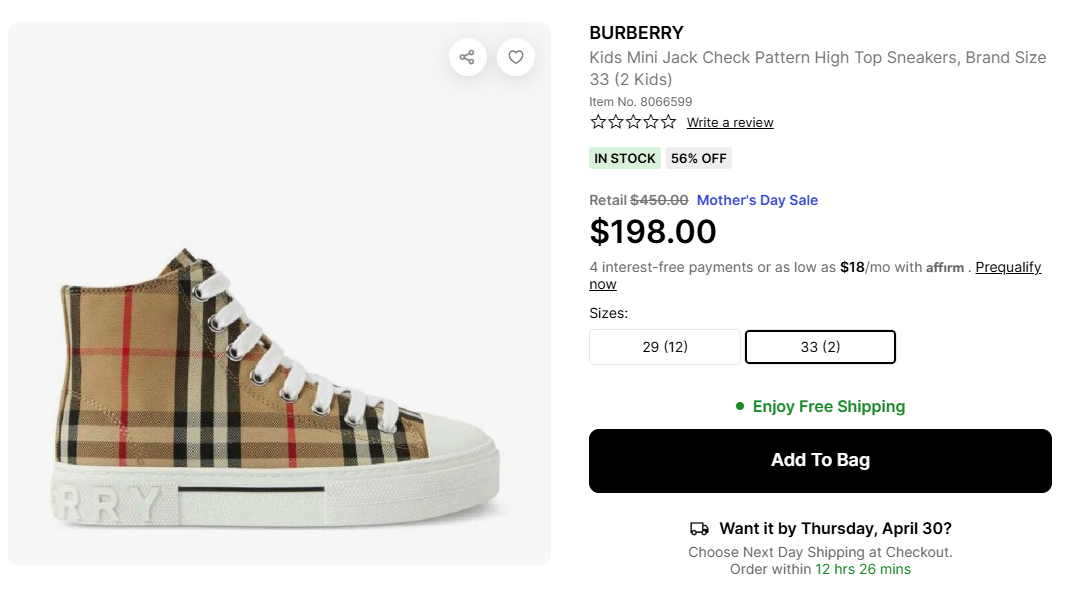Give five stars using the last star
The height and width of the screenshot is (595, 1067).
point(668,122)
